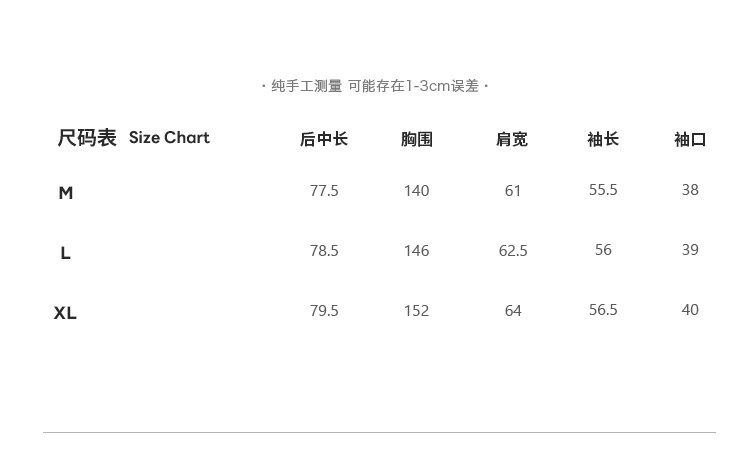750x452 pixels.
Task: Select the 袖口 column header
Action: [x=690, y=139]
